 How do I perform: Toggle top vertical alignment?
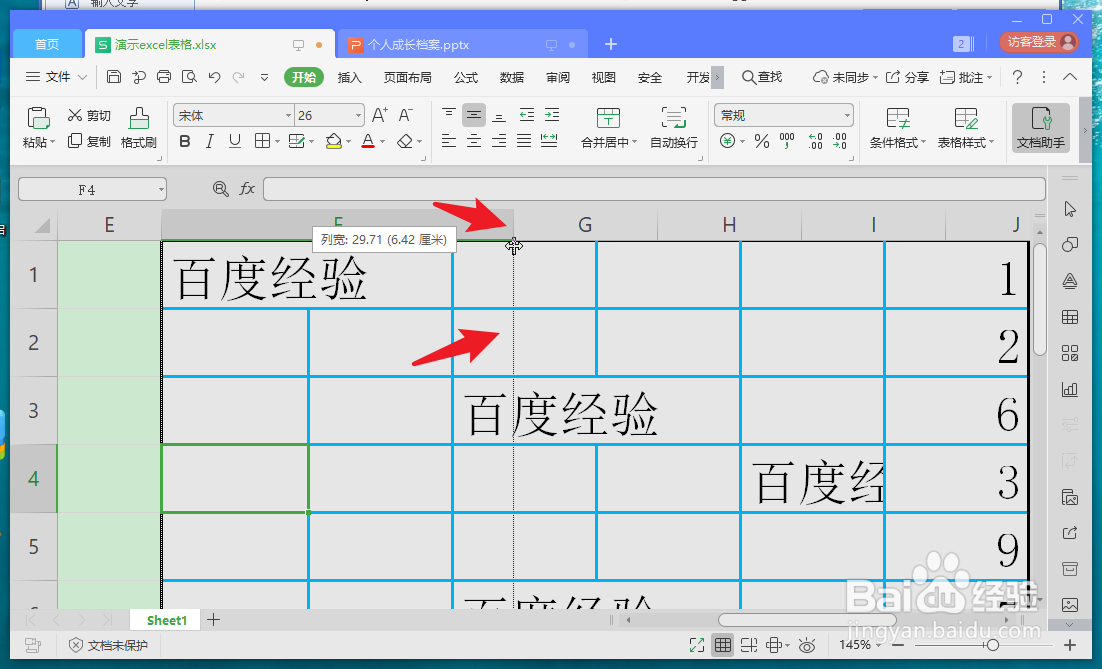[x=448, y=115]
